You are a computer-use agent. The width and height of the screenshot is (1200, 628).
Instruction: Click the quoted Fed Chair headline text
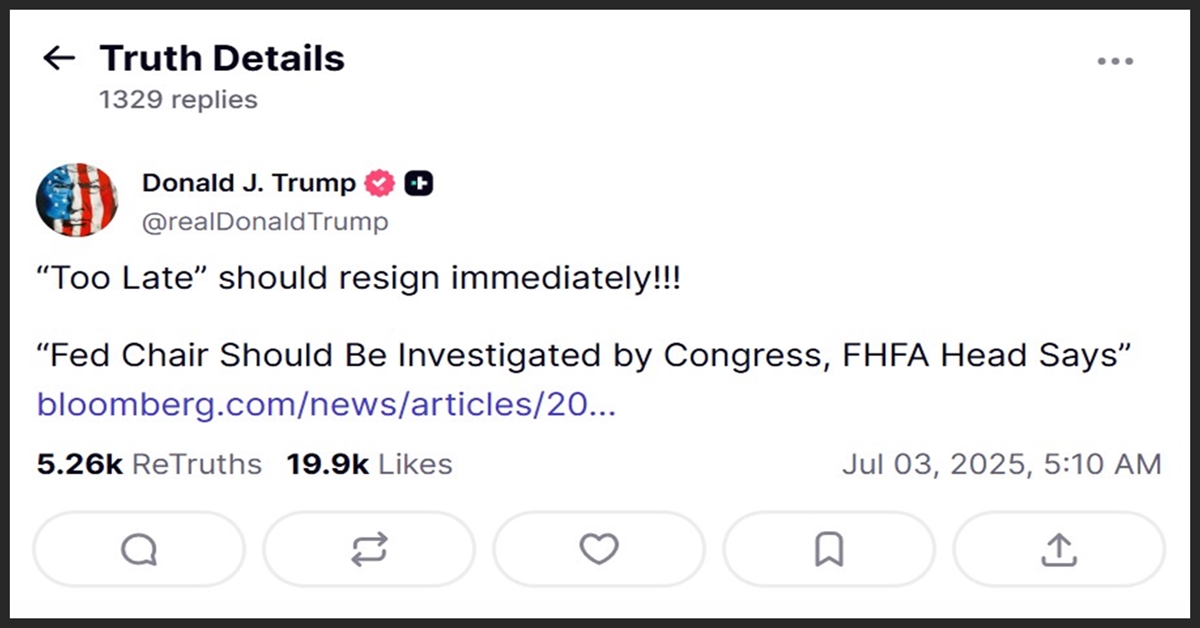[583, 355]
